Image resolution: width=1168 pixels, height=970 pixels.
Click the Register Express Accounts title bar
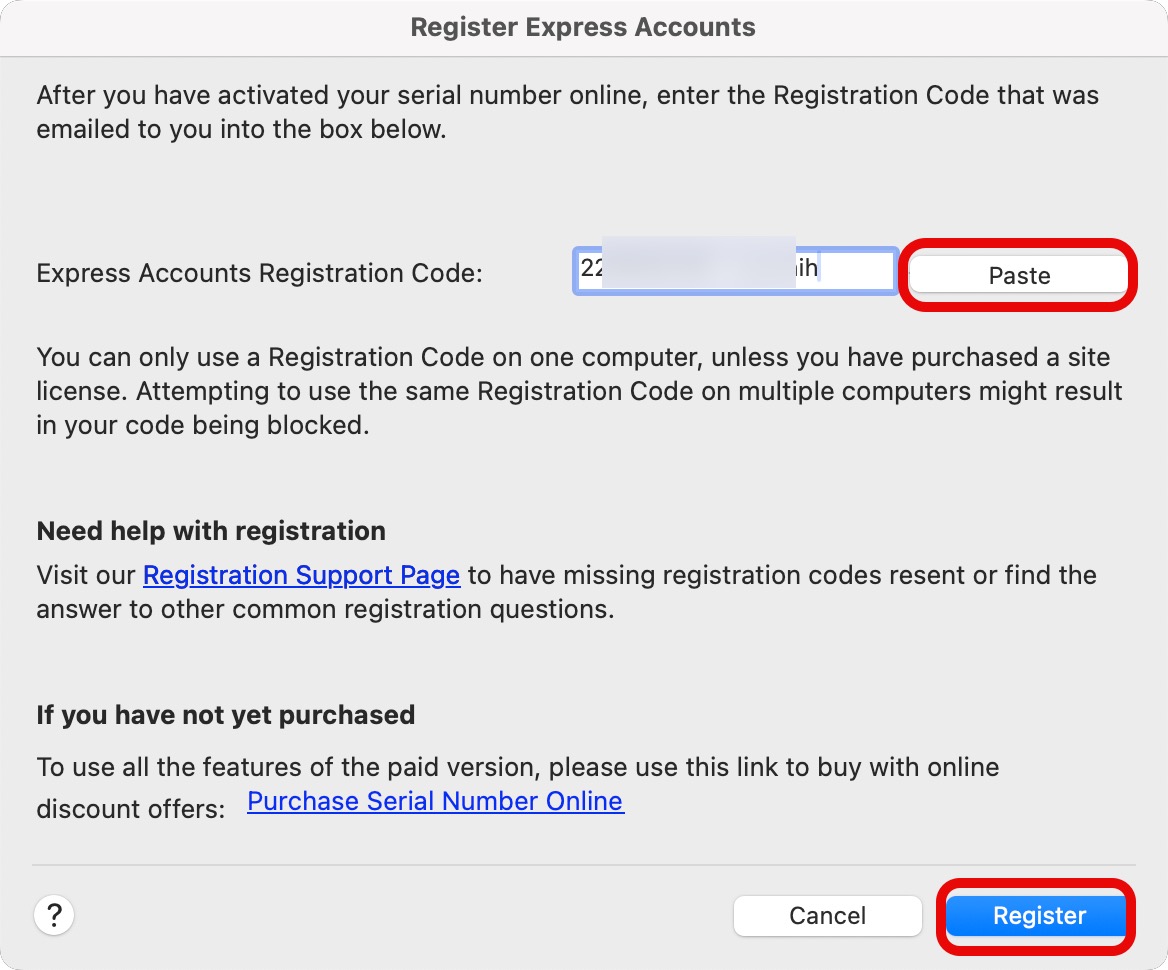(x=583, y=27)
